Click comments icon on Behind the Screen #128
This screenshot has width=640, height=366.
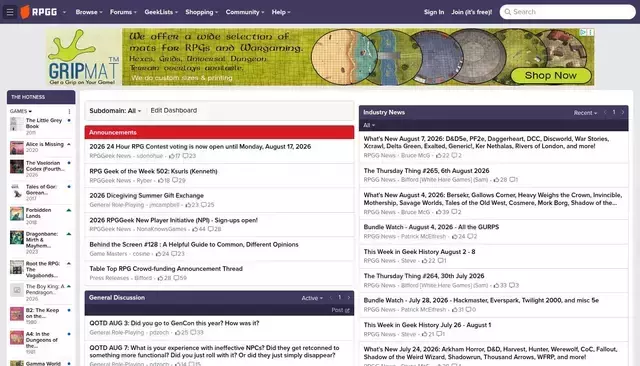click(174, 254)
